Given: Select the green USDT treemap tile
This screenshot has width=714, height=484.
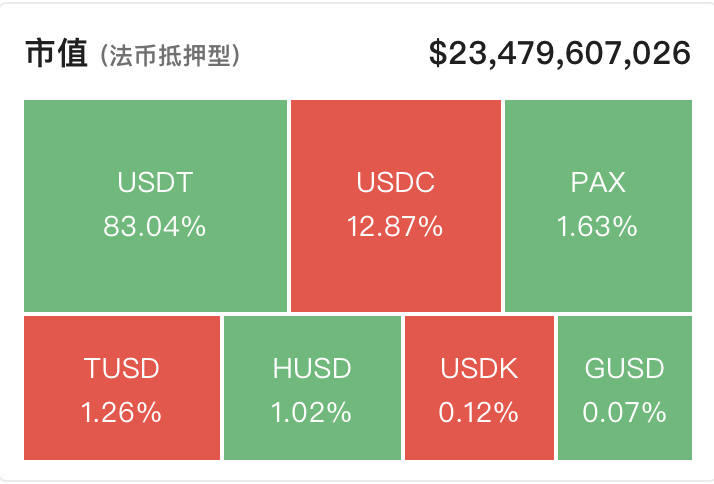Looking at the screenshot, I should [155, 206].
